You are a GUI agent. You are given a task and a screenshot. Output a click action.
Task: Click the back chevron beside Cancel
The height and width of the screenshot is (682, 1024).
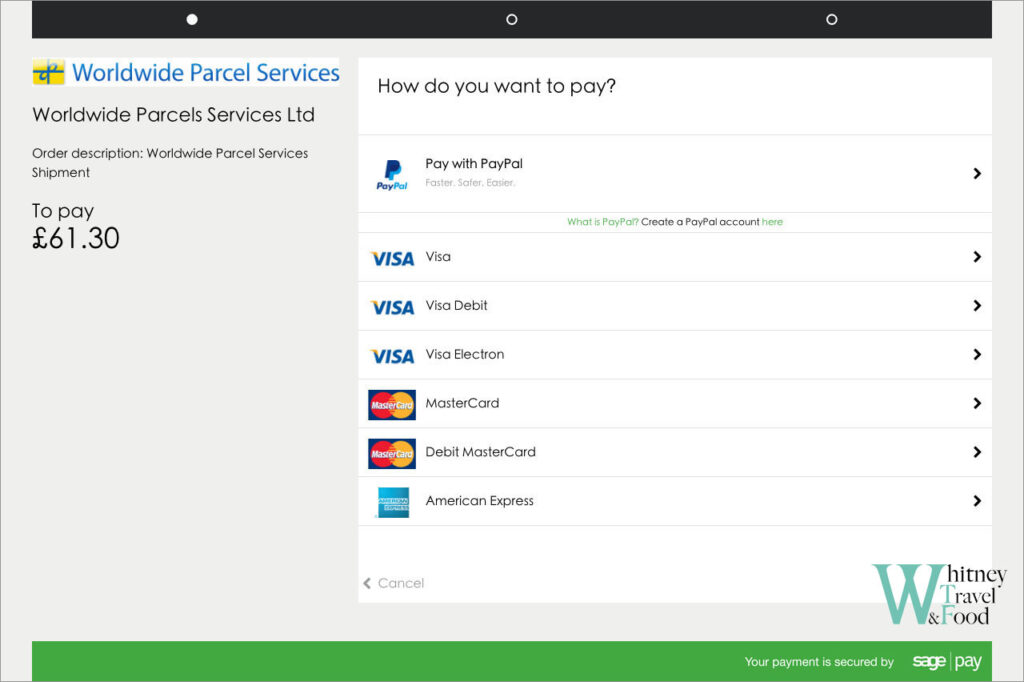click(x=367, y=583)
